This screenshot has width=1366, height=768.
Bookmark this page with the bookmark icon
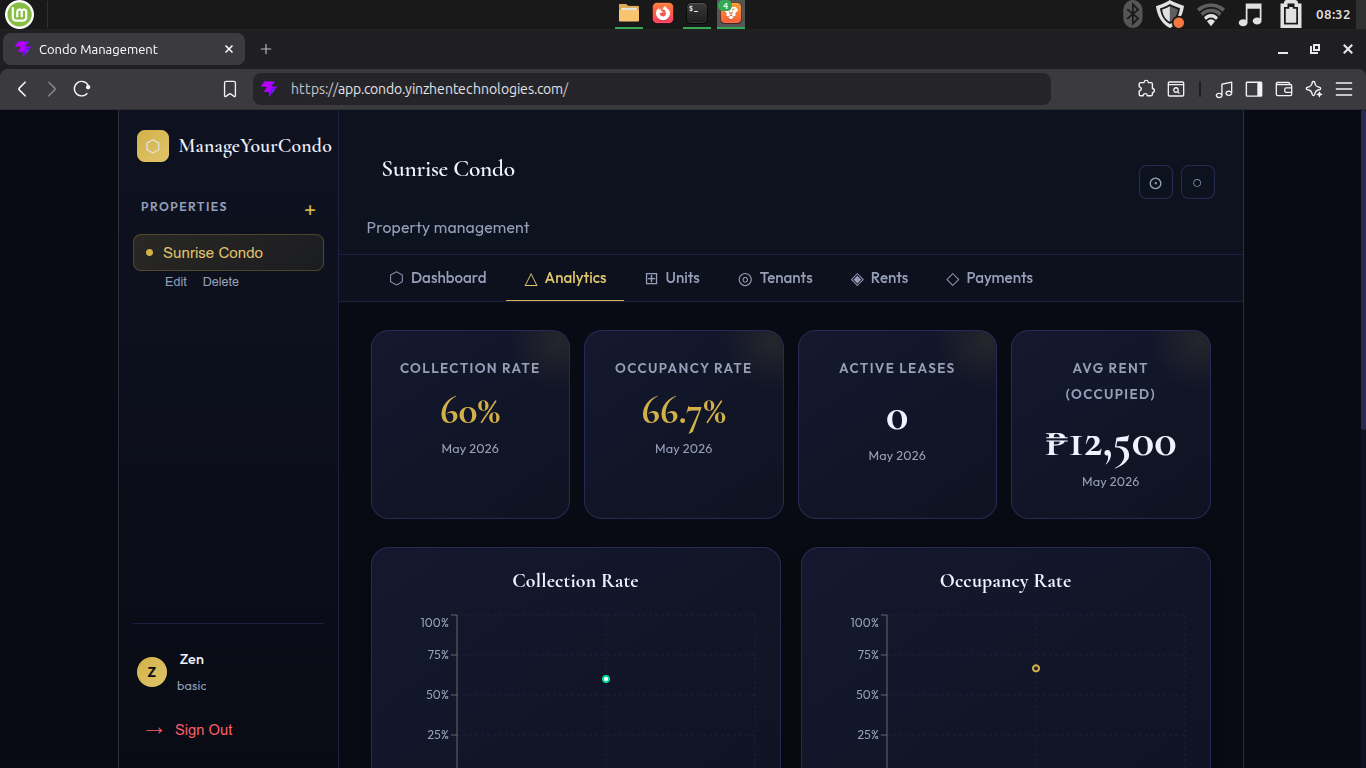pos(230,89)
